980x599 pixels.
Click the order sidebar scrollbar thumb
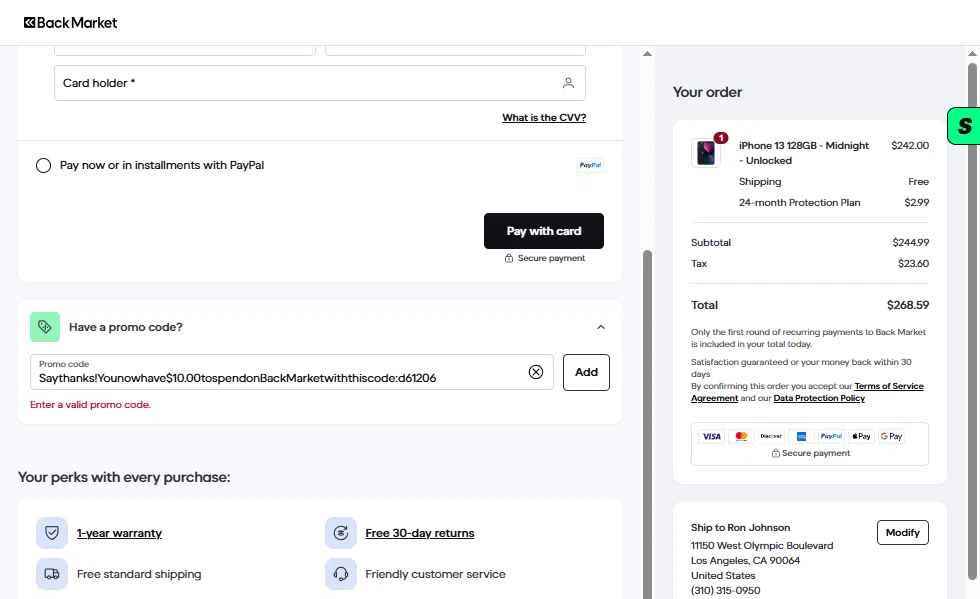(972, 322)
